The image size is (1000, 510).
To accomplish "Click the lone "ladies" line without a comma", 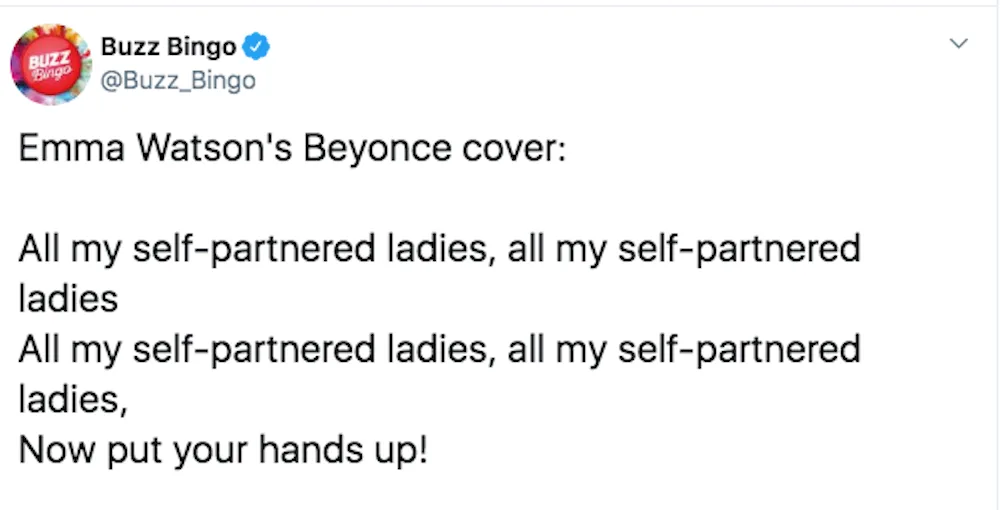I will click(68, 298).
